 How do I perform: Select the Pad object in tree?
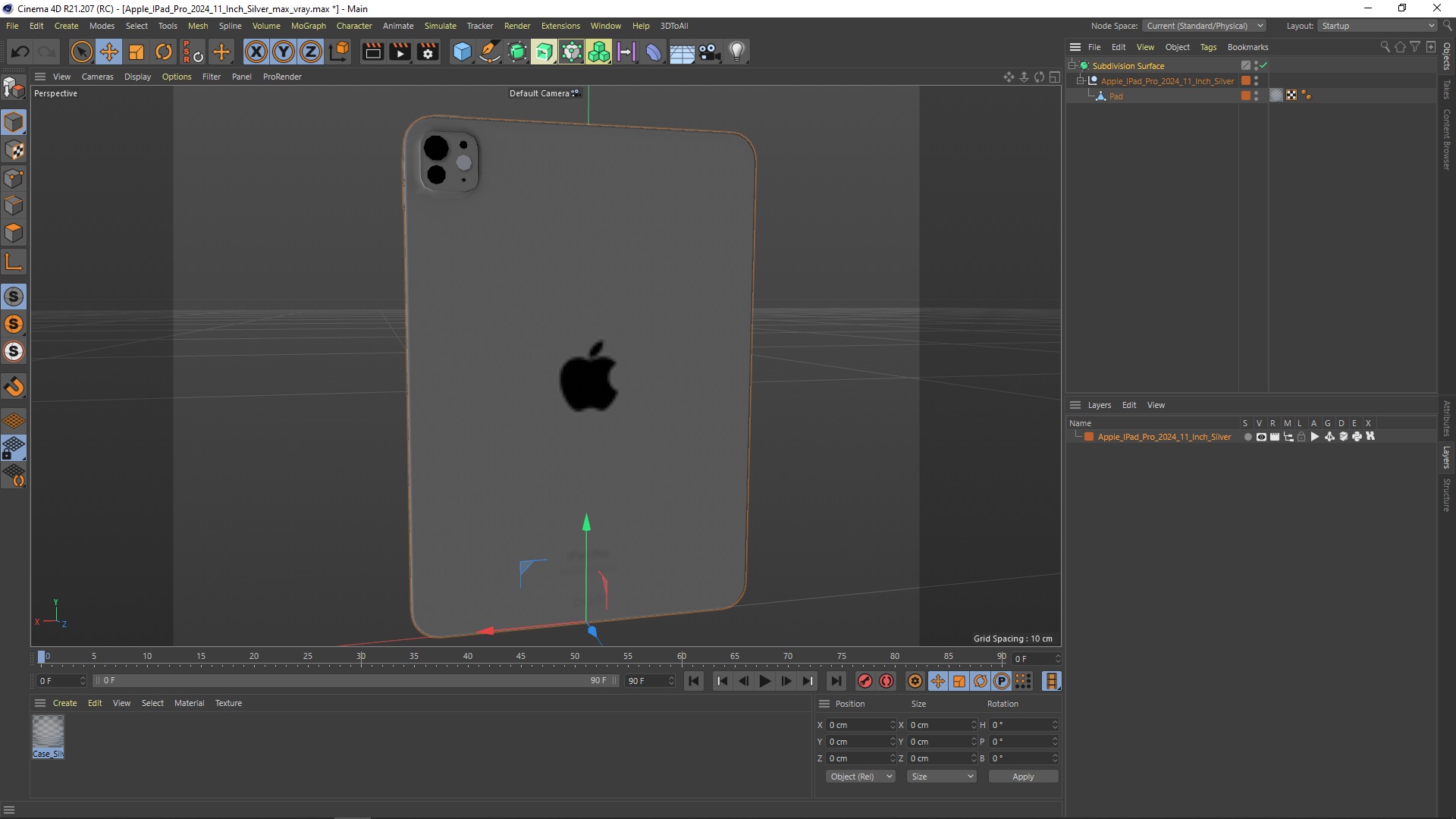click(1116, 96)
